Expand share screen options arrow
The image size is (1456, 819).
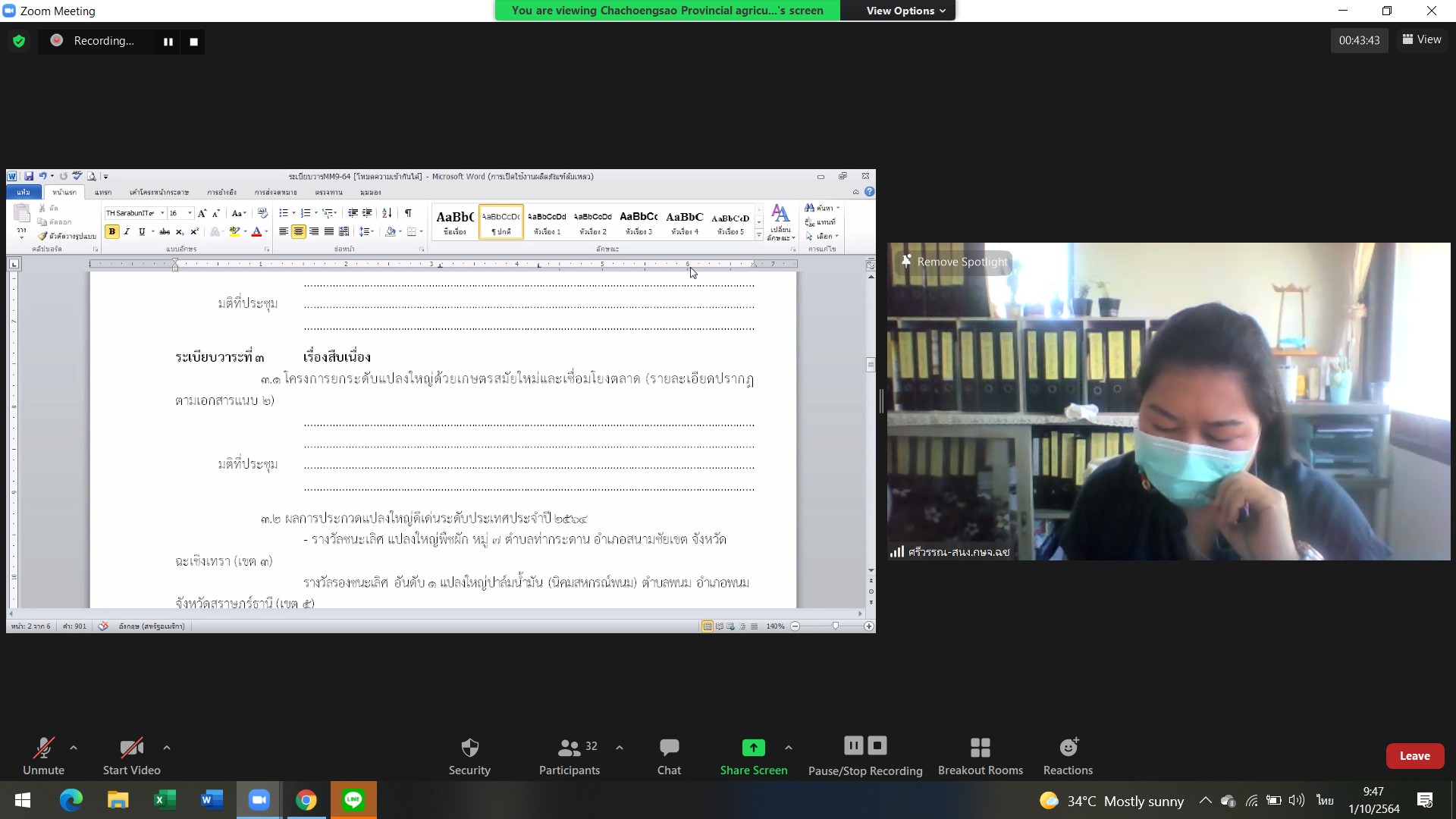[x=789, y=748]
